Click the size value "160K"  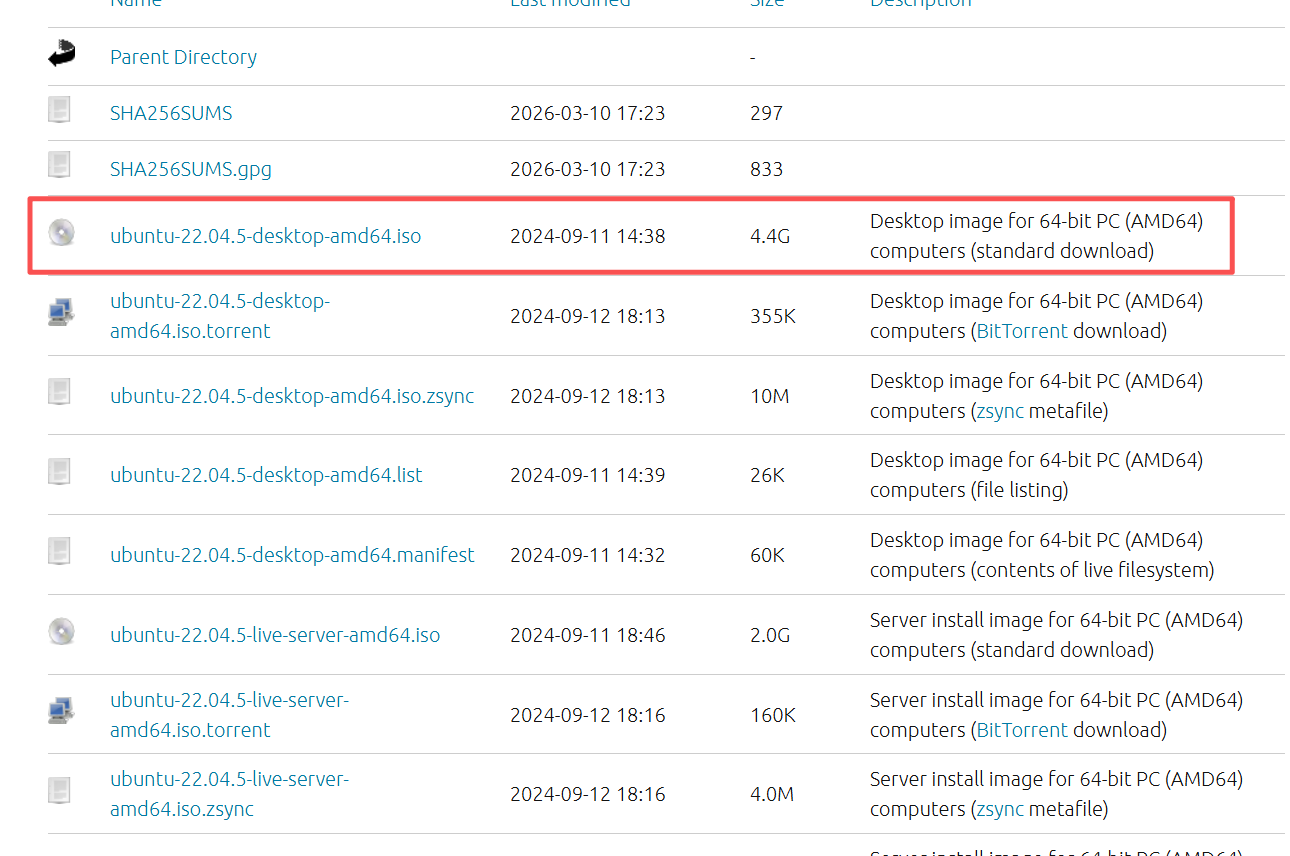click(x=773, y=715)
